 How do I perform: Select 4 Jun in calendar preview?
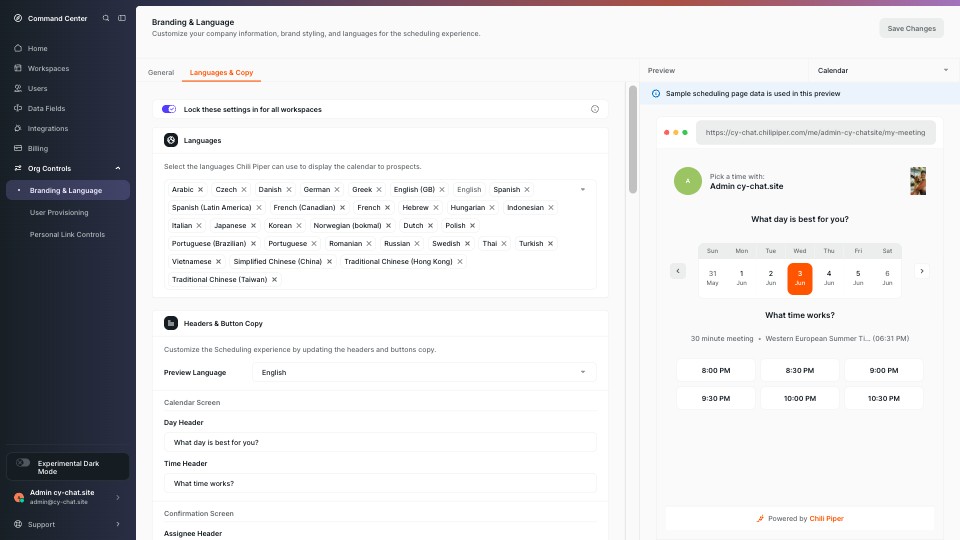[829, 279]
